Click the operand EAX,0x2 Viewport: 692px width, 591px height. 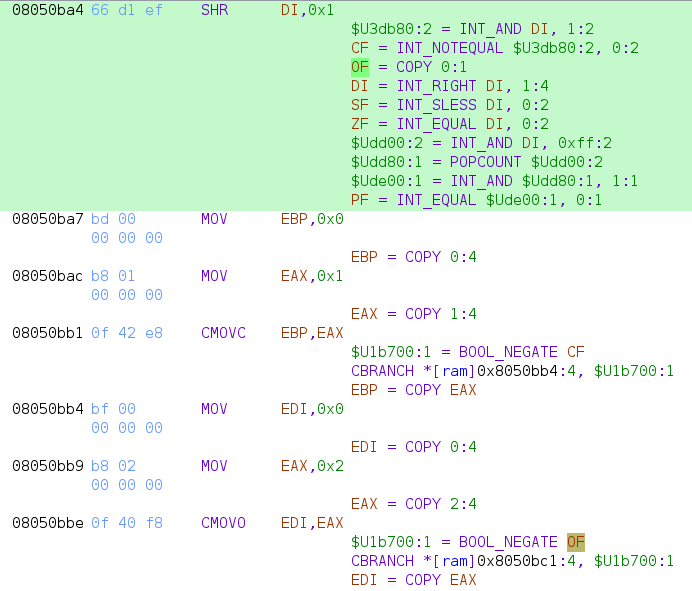[x=312, y=466]
